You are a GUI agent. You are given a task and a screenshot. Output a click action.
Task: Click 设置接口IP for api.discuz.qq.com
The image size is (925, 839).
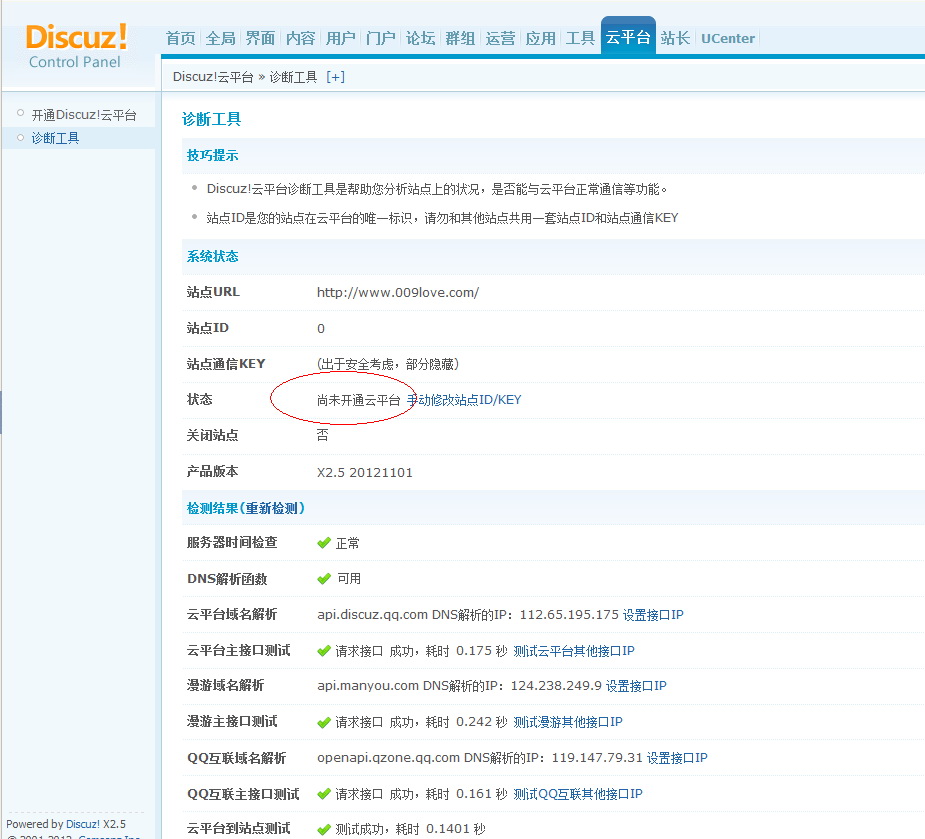pos(653,615)
